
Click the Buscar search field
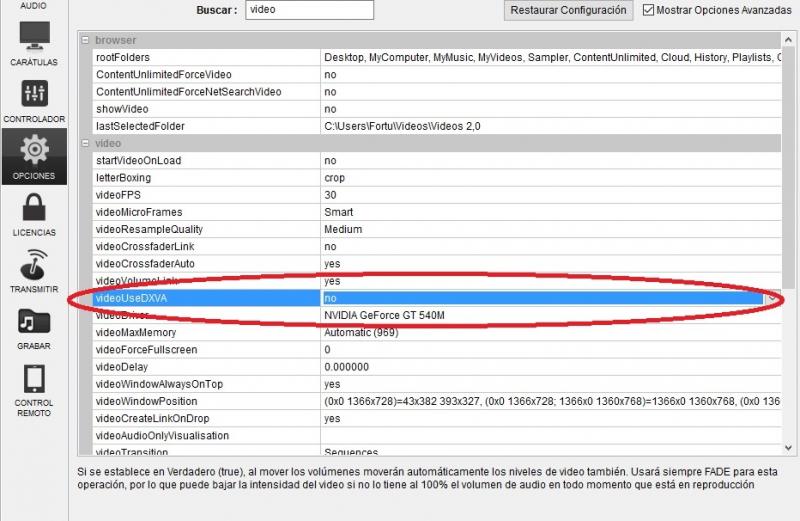[x=309, y=10]
